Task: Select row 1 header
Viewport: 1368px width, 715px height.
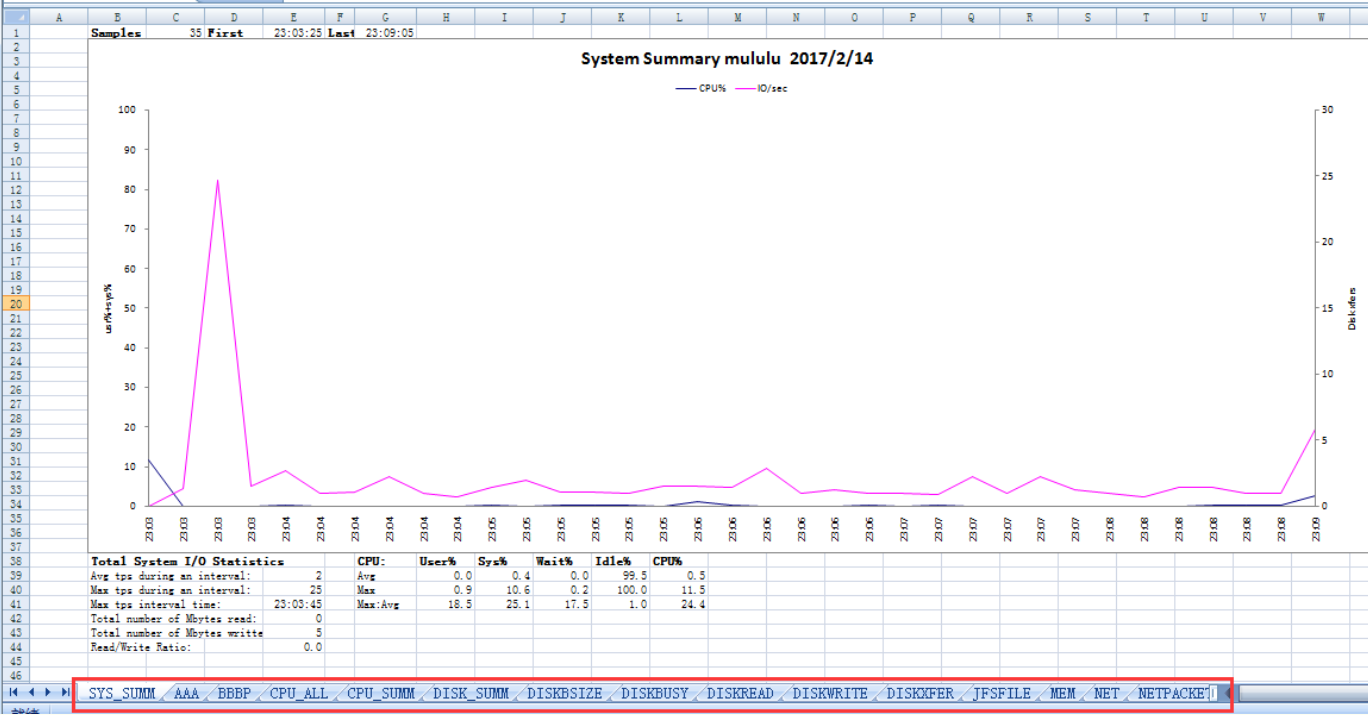Action: tap(15, 32)
